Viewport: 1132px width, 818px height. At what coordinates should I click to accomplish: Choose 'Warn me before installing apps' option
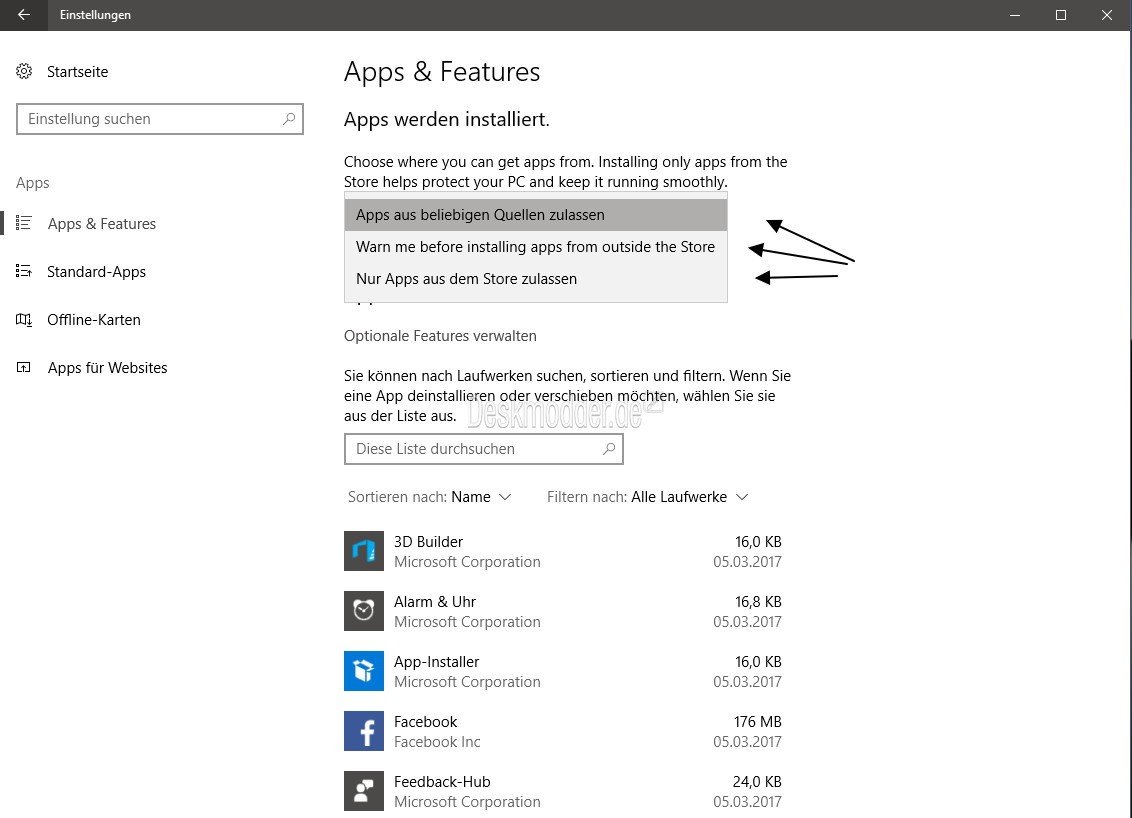[536, 247]
